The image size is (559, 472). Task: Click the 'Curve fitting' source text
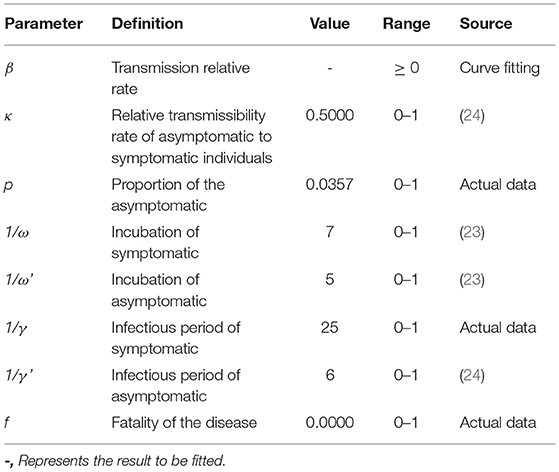tap(499, 68)
